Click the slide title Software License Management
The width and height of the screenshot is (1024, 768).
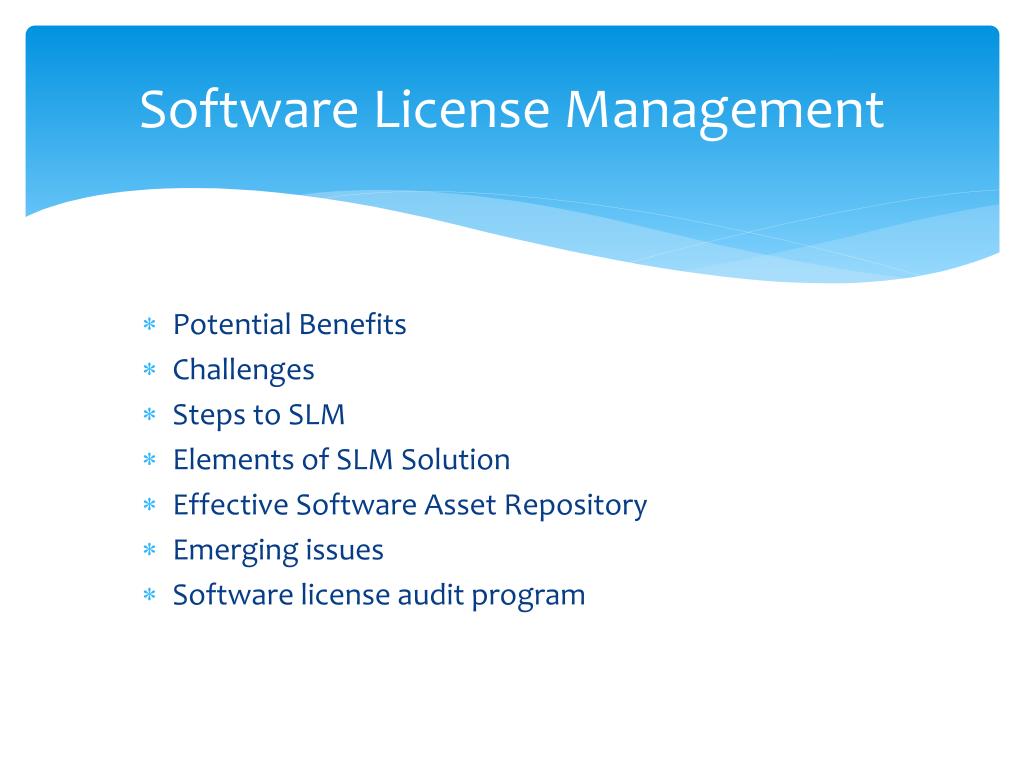click(511, 111)
